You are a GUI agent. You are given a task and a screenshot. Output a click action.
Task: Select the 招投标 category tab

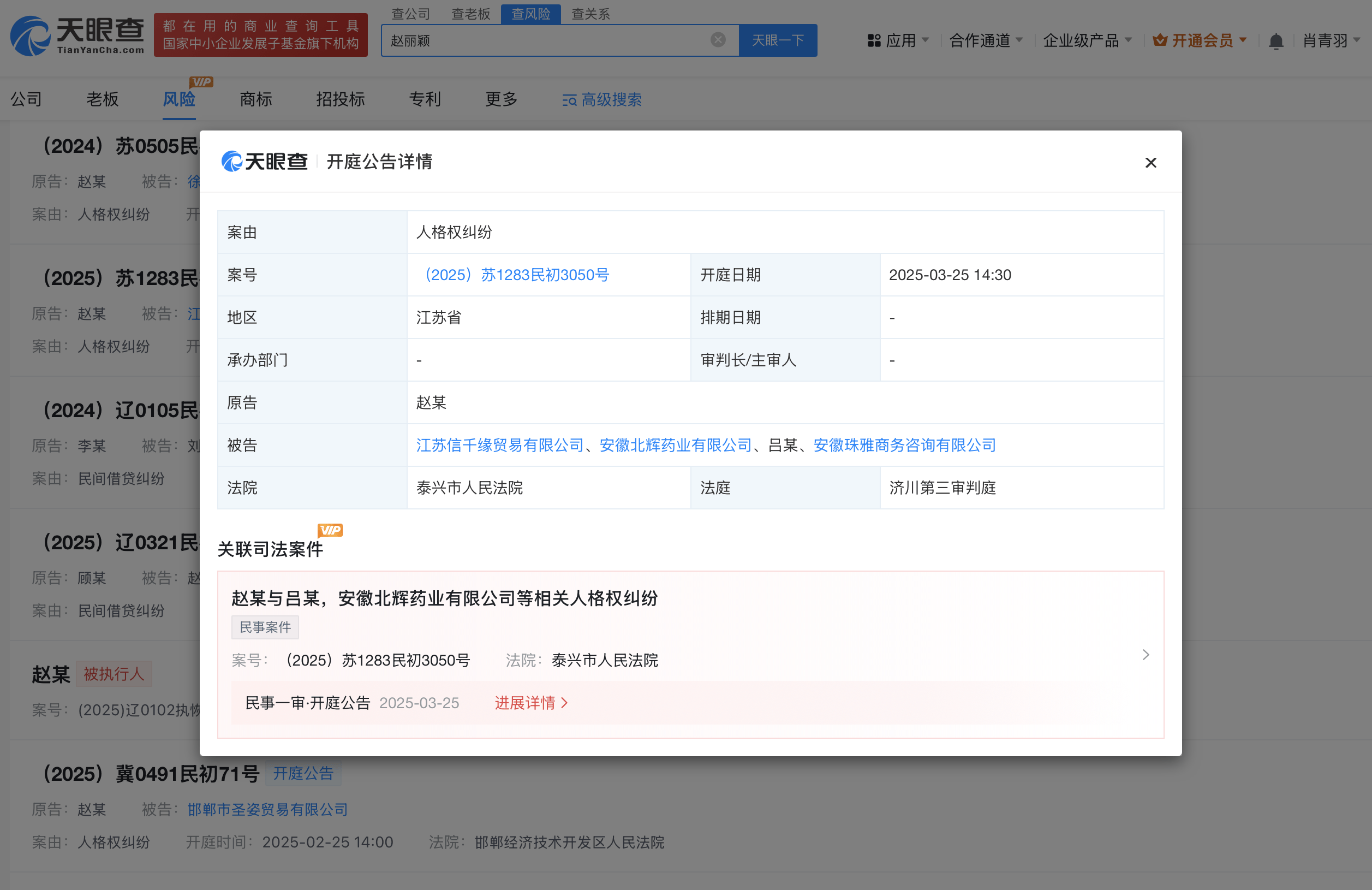pyautogui.click(x=340, y=99)
